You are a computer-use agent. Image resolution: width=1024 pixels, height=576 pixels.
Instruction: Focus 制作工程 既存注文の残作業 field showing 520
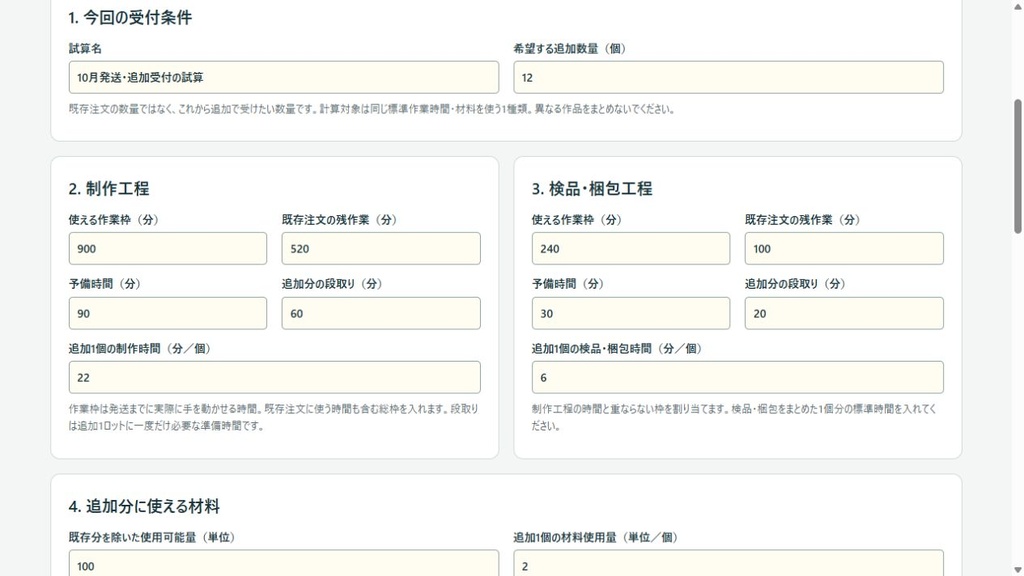tap(381, 248)
